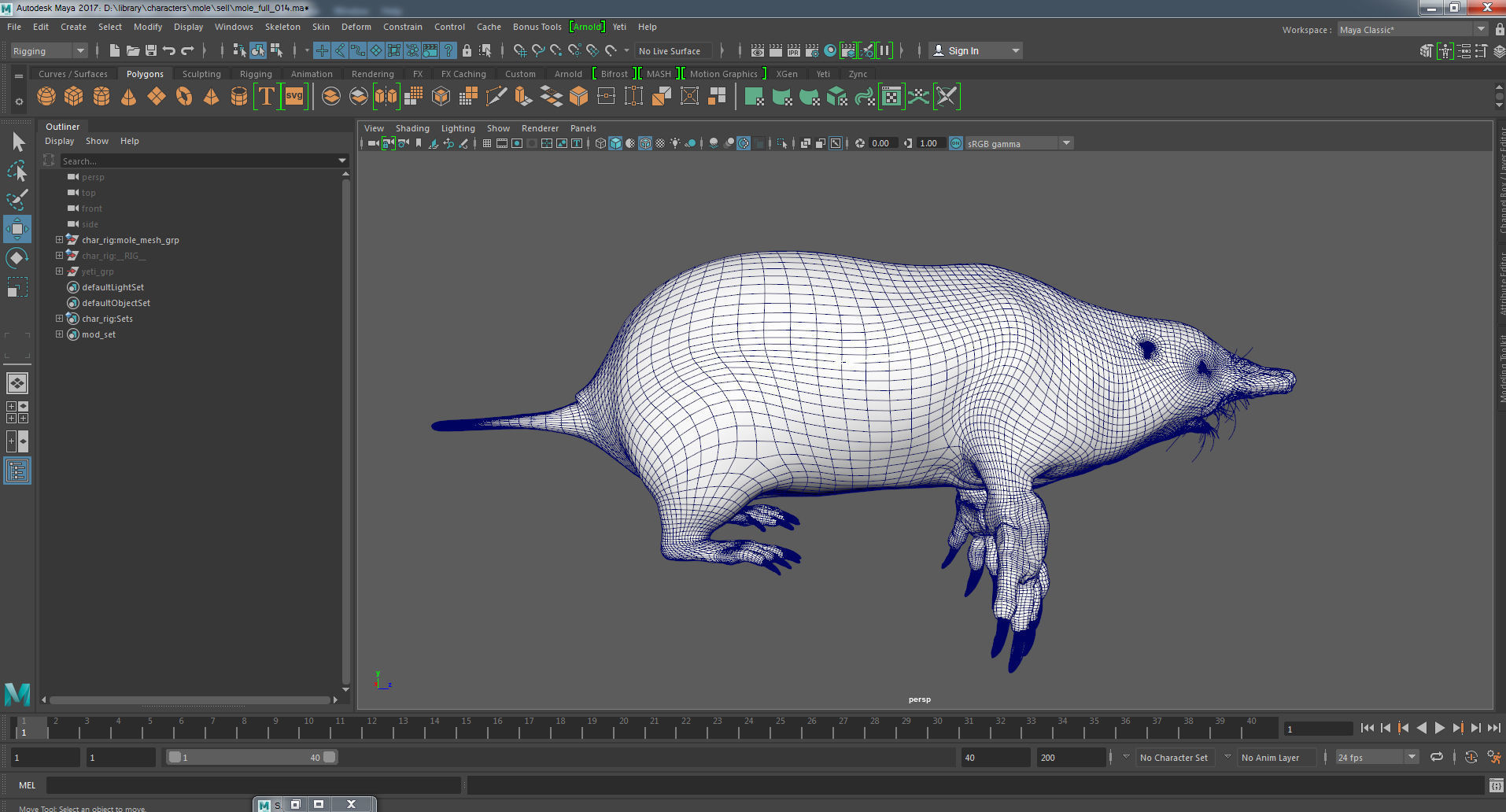Viewport: 1506px width, 812px height.
Task: Click the SVG import shelf icon
Action: click(x=294, y=96)
